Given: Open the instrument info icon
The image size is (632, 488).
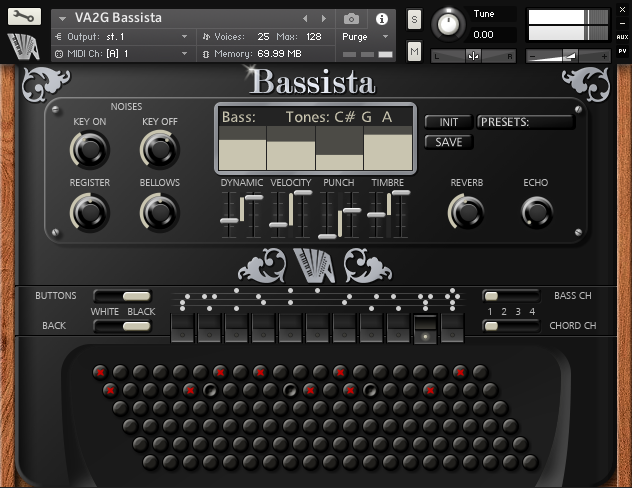Looking at the screenshot, I should click(381, 18).
